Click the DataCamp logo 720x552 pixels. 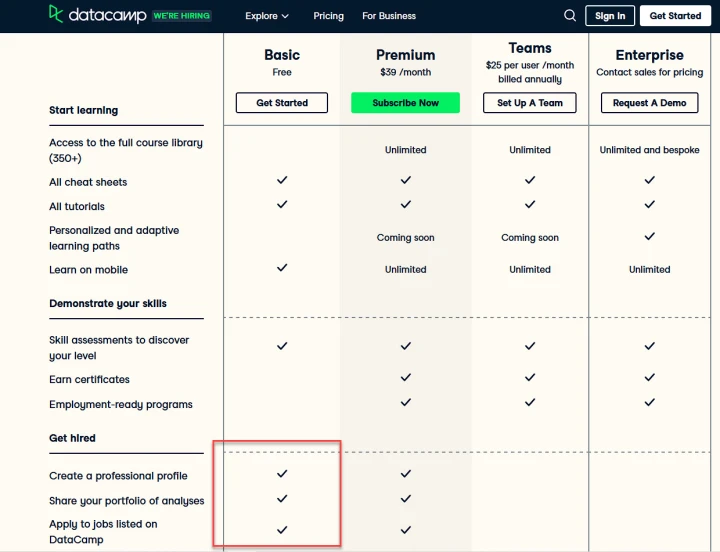(x=97, y=15)
